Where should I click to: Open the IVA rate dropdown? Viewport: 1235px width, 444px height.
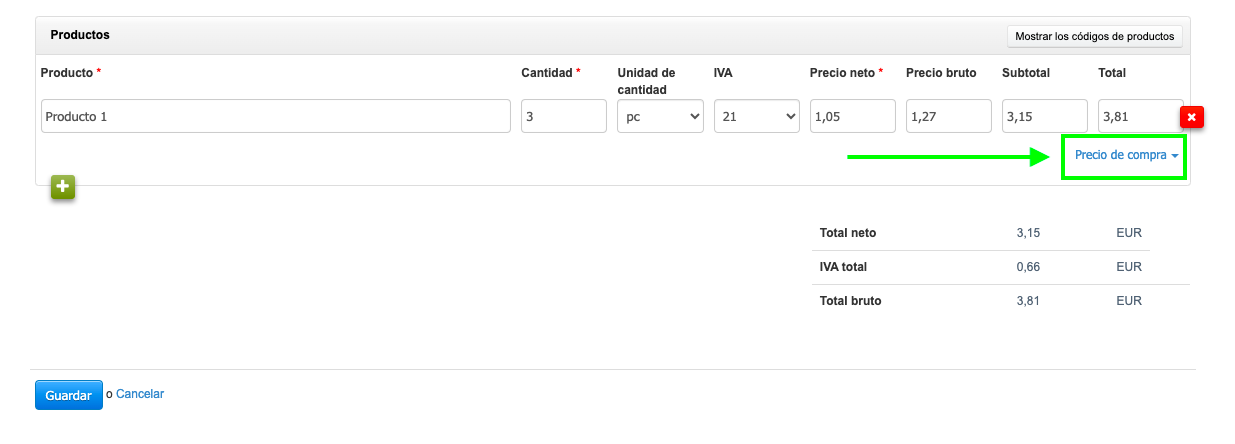(756, 116)
